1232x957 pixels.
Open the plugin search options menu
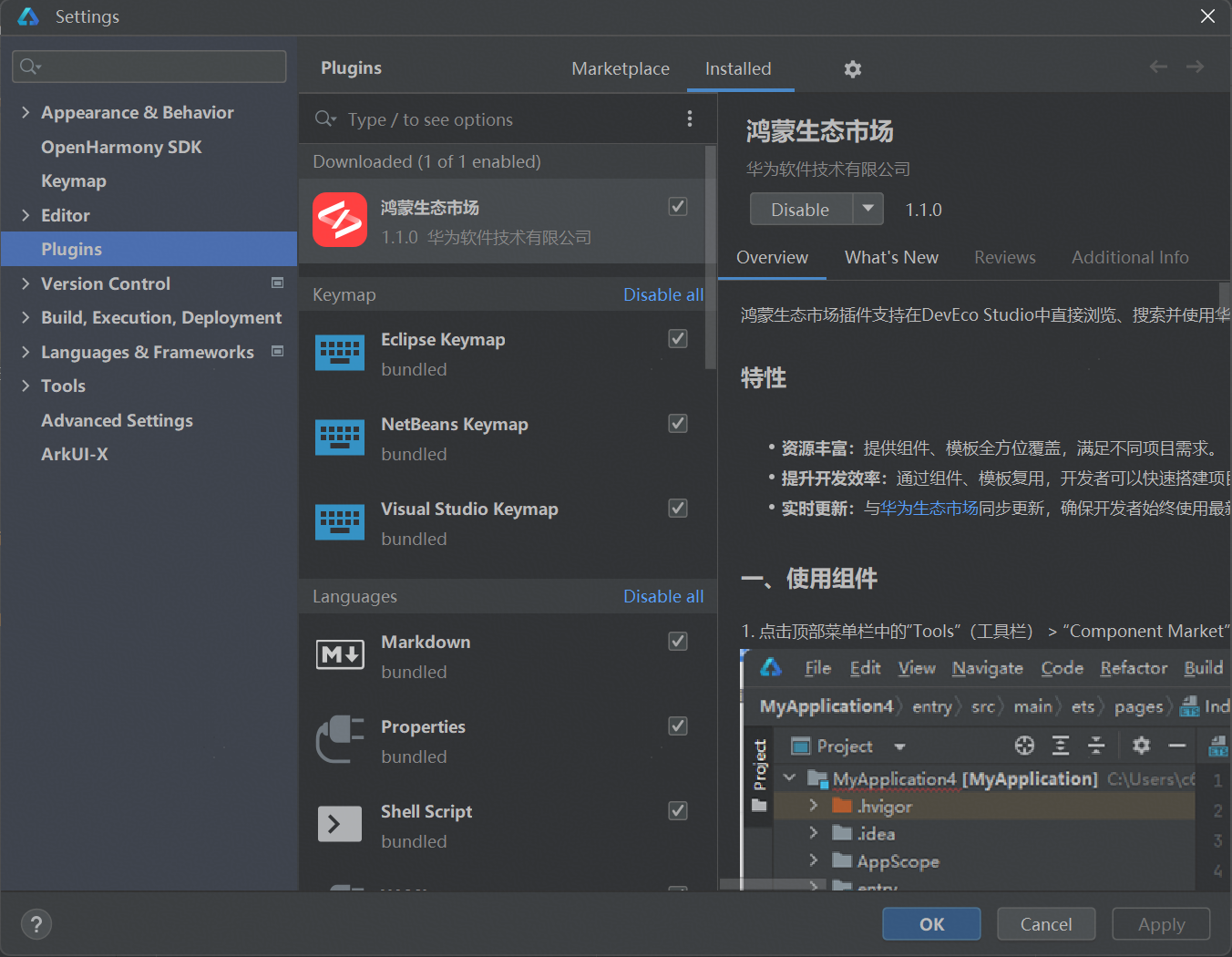690,118
